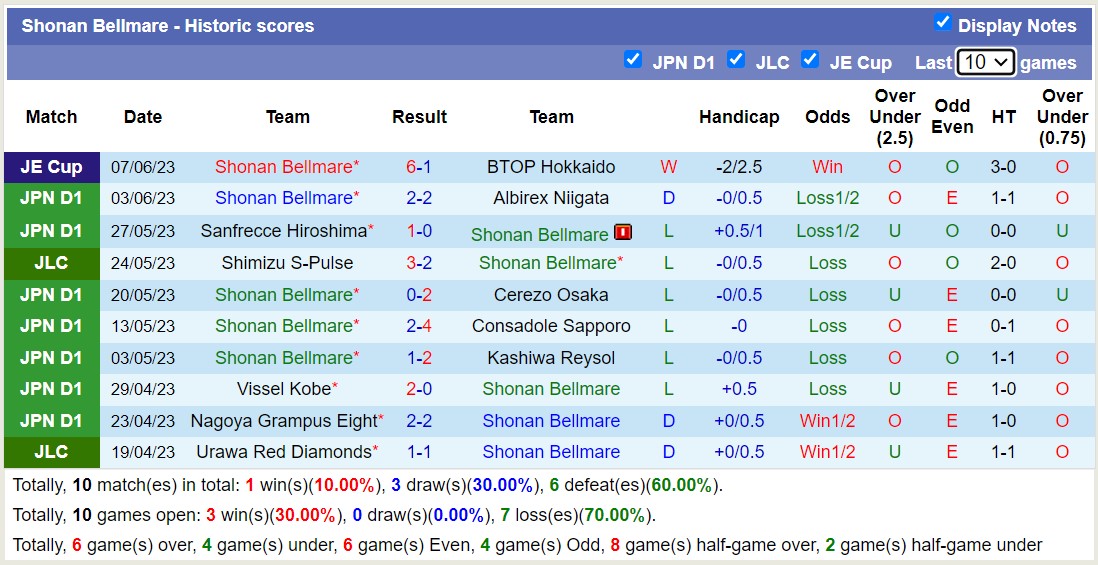
Task: Click the red card icon beside Shonan Bellmare
Action: 623,233
